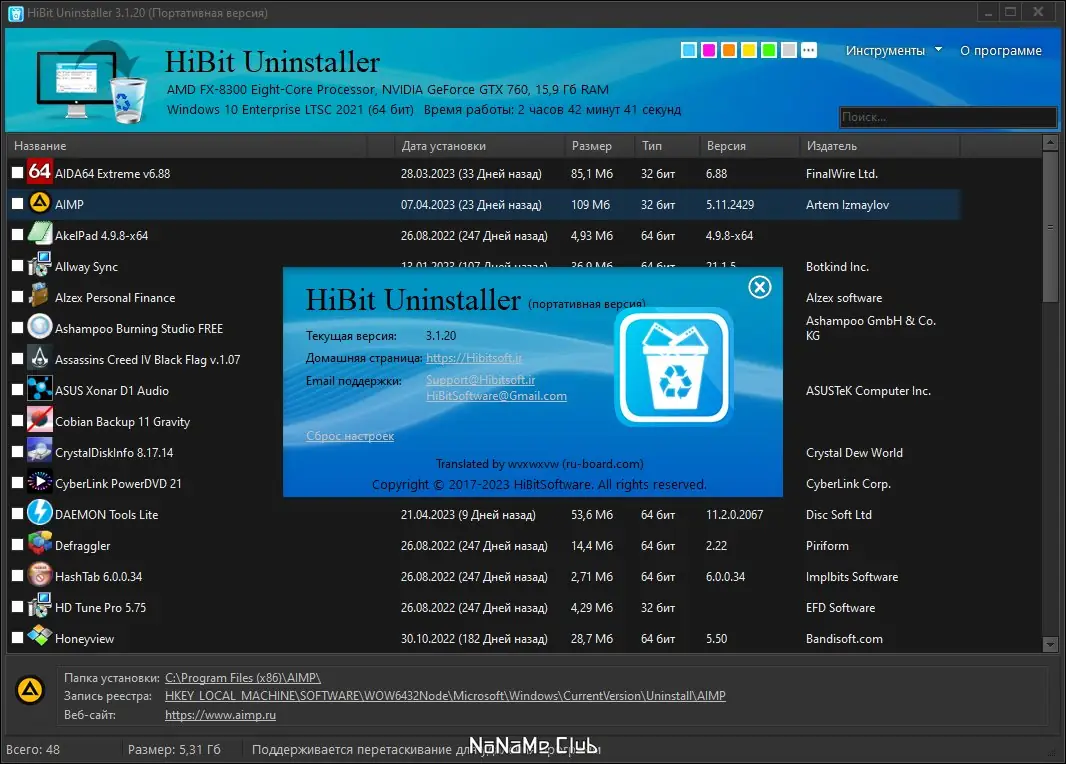1066x764 pixels.
Task: Click the list scrollbar down arrow
Action: point(1050,644)
